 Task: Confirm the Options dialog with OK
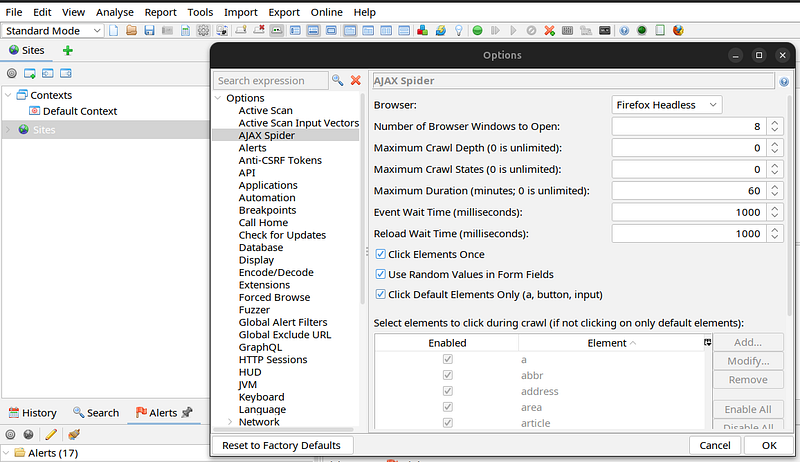[x=769, y=445]
